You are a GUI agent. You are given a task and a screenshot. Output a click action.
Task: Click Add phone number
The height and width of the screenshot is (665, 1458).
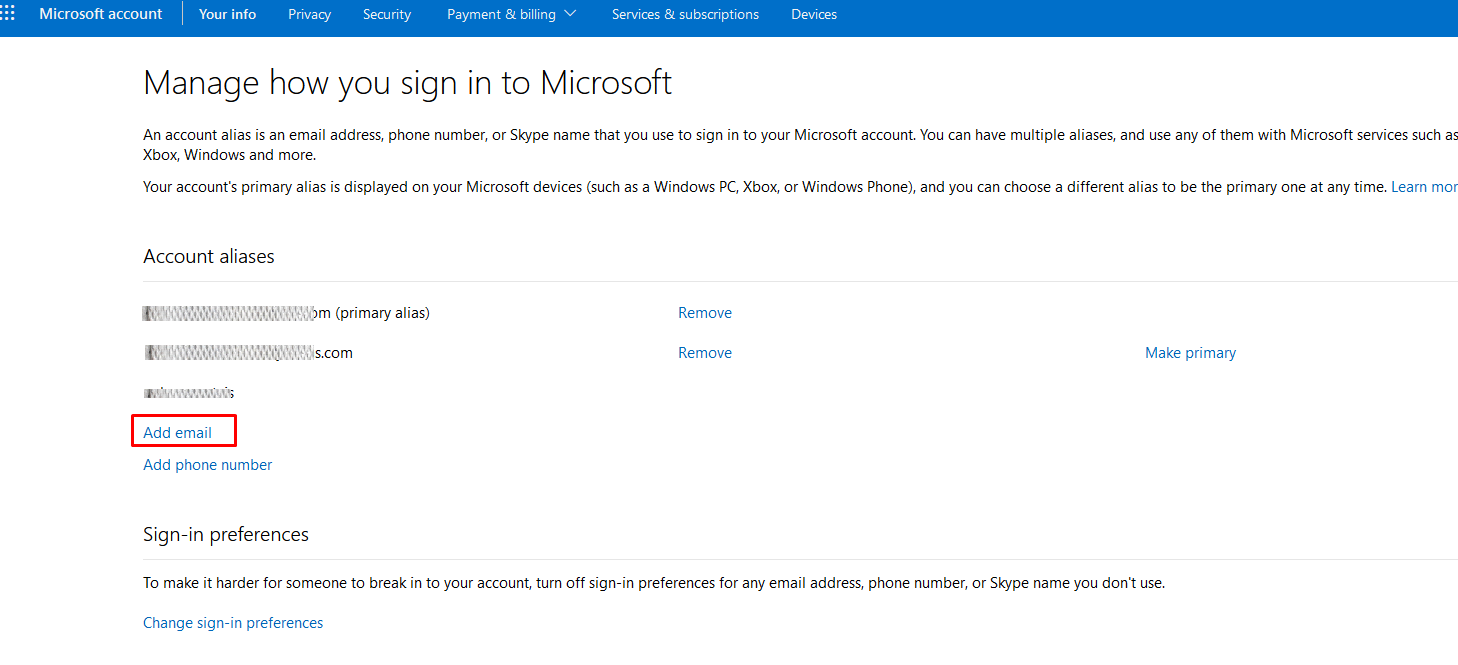[208, 465]
